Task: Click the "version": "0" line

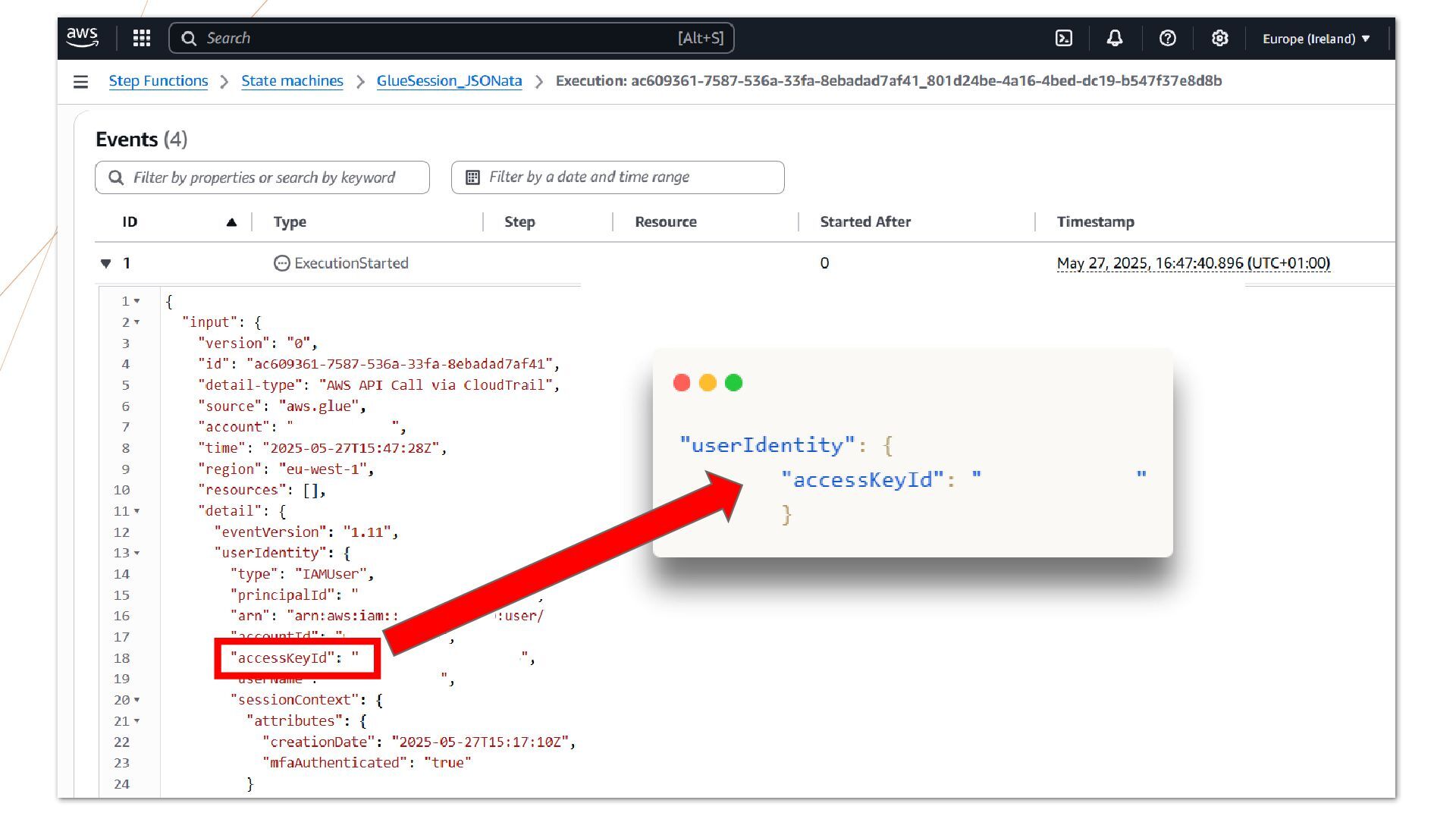Action: coord(258,344)
